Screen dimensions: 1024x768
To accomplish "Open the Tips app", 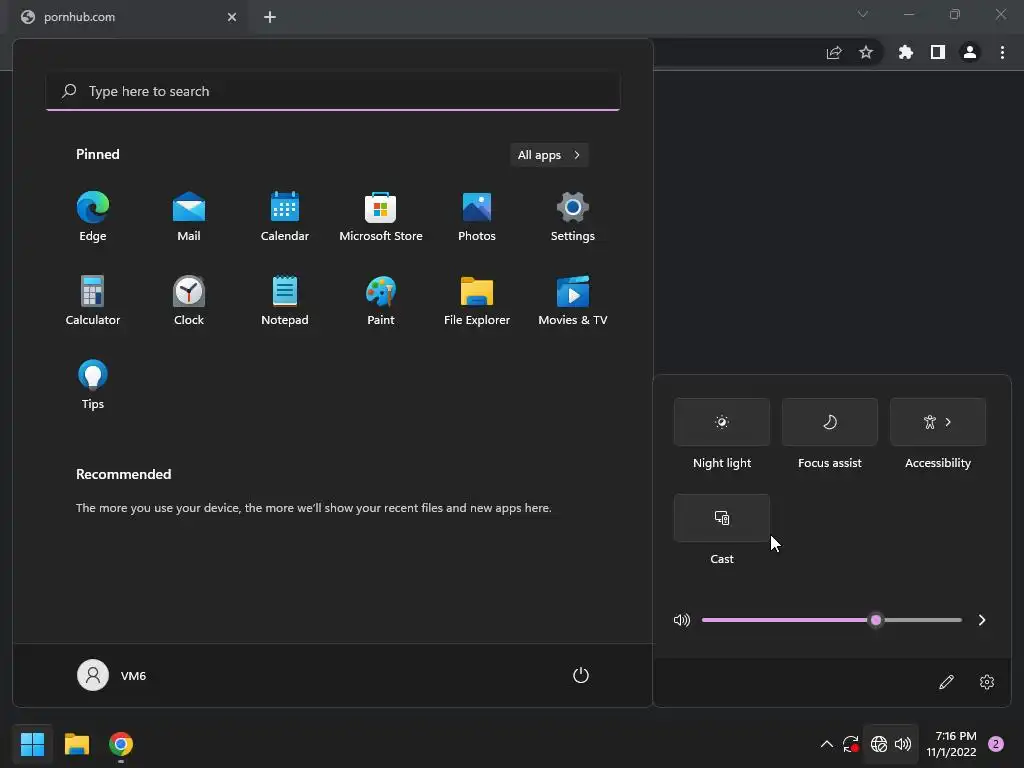I will (93, 385).
